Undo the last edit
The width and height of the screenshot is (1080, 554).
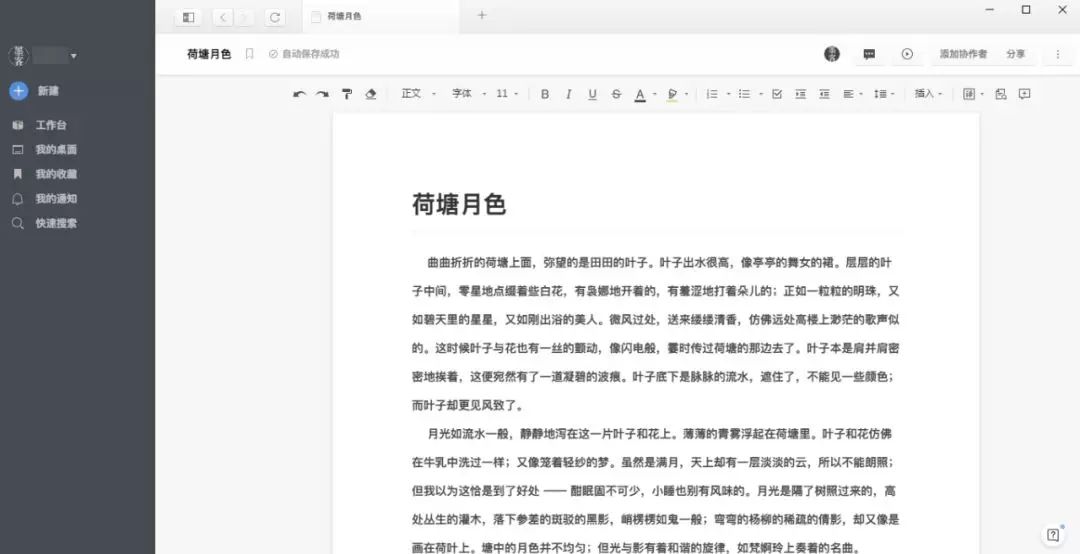(299, 94)
